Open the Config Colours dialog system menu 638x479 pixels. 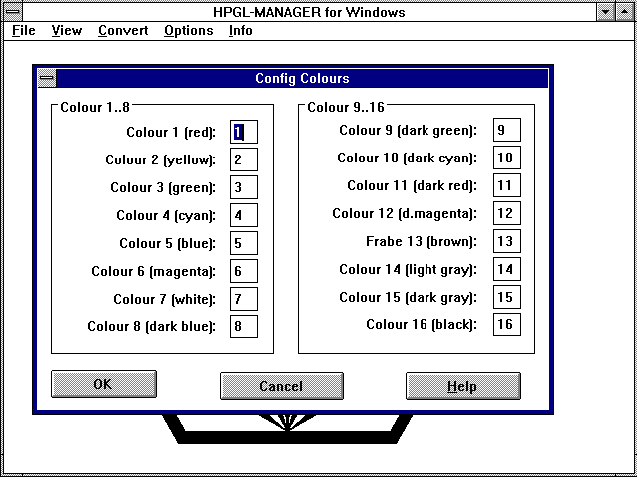[x=46, y=79]
